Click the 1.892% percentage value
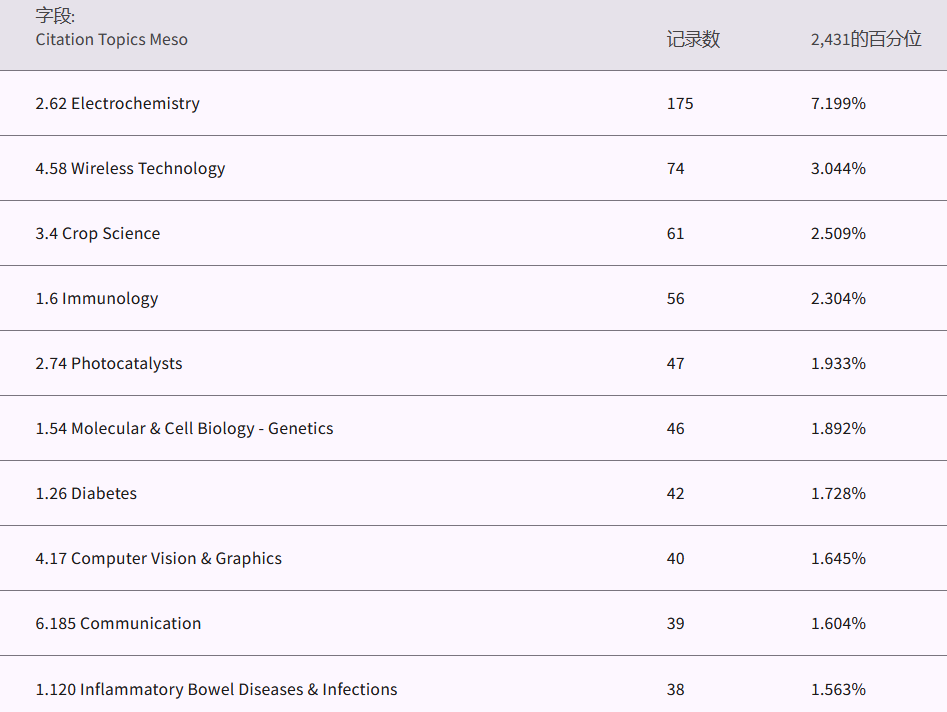947x712 pixels. pos(838,428)
